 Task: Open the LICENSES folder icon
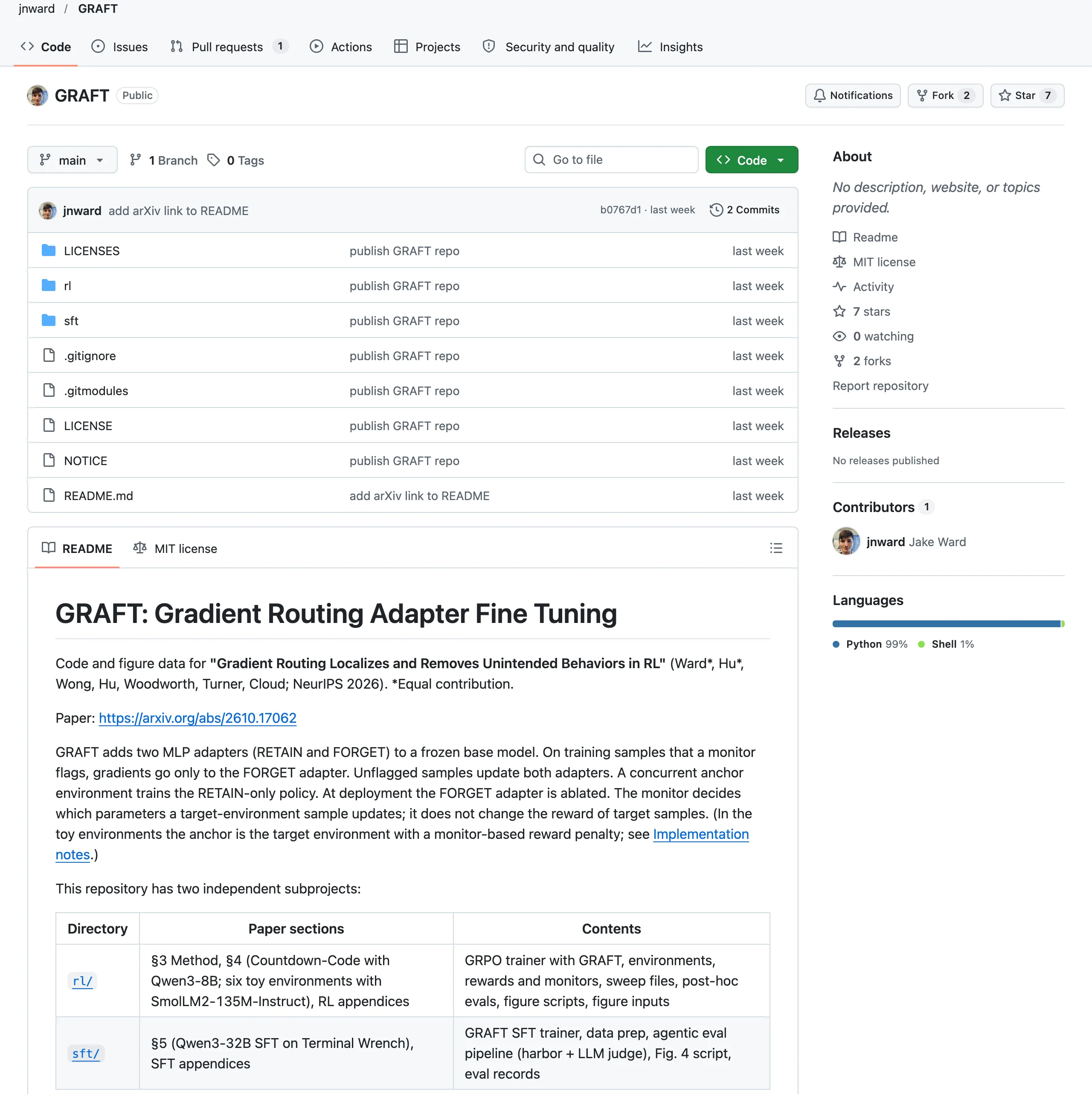click(x=49, y=250)
